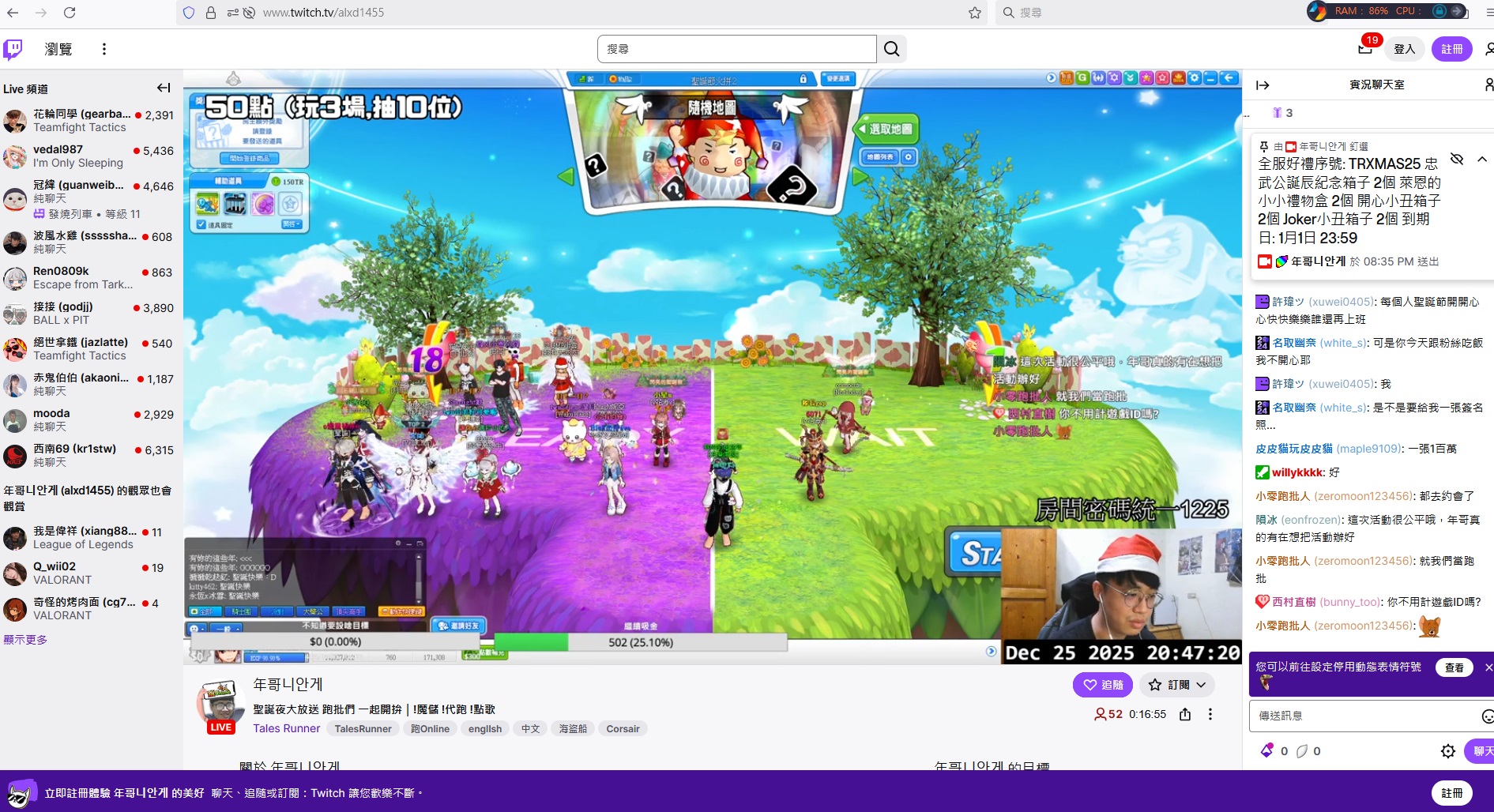Open the 訂閱 subscribe dropdown
Viewport: 1494px width, 812px height.
1176,685
